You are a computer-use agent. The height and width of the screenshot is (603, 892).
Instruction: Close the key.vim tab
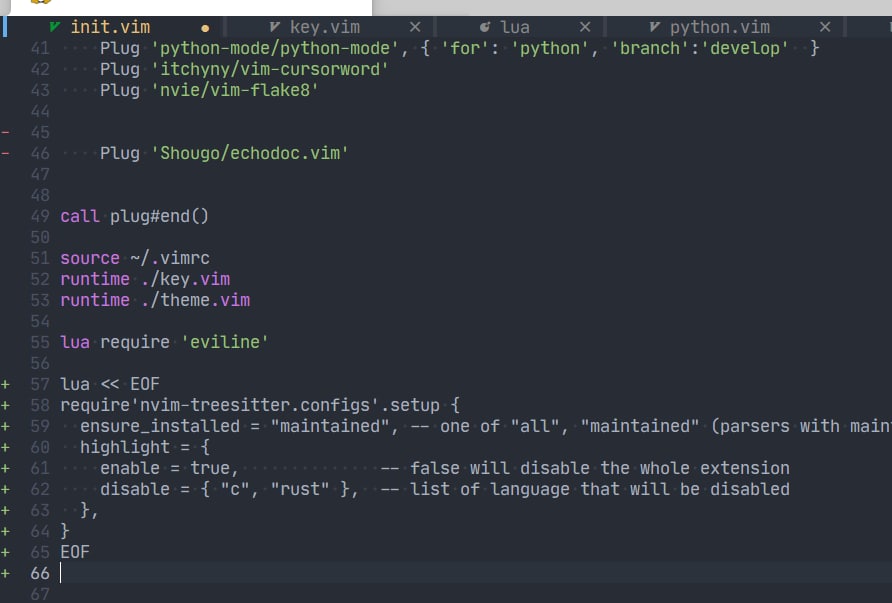(x=415, y=27)
